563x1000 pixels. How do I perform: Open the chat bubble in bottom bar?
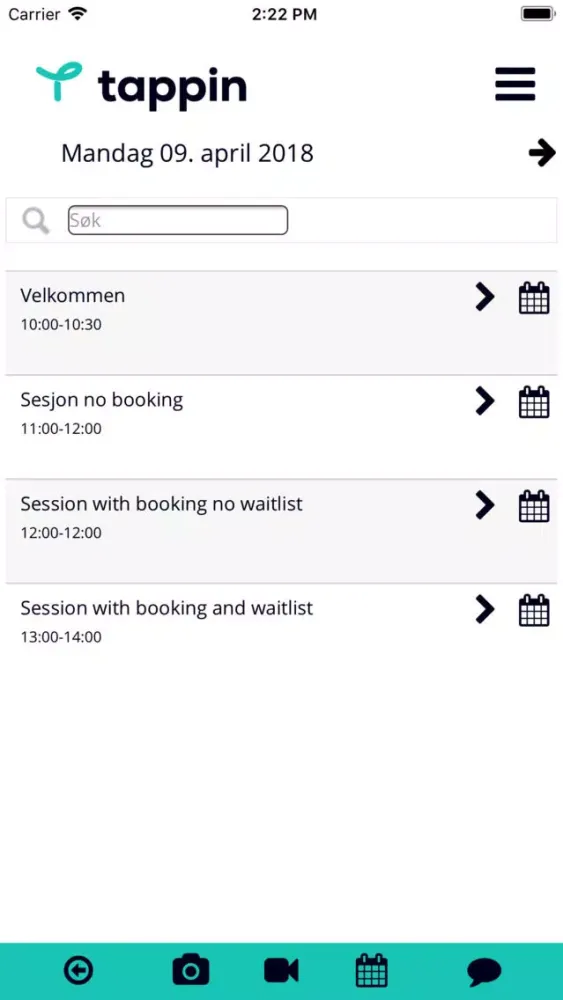point(484,973)
